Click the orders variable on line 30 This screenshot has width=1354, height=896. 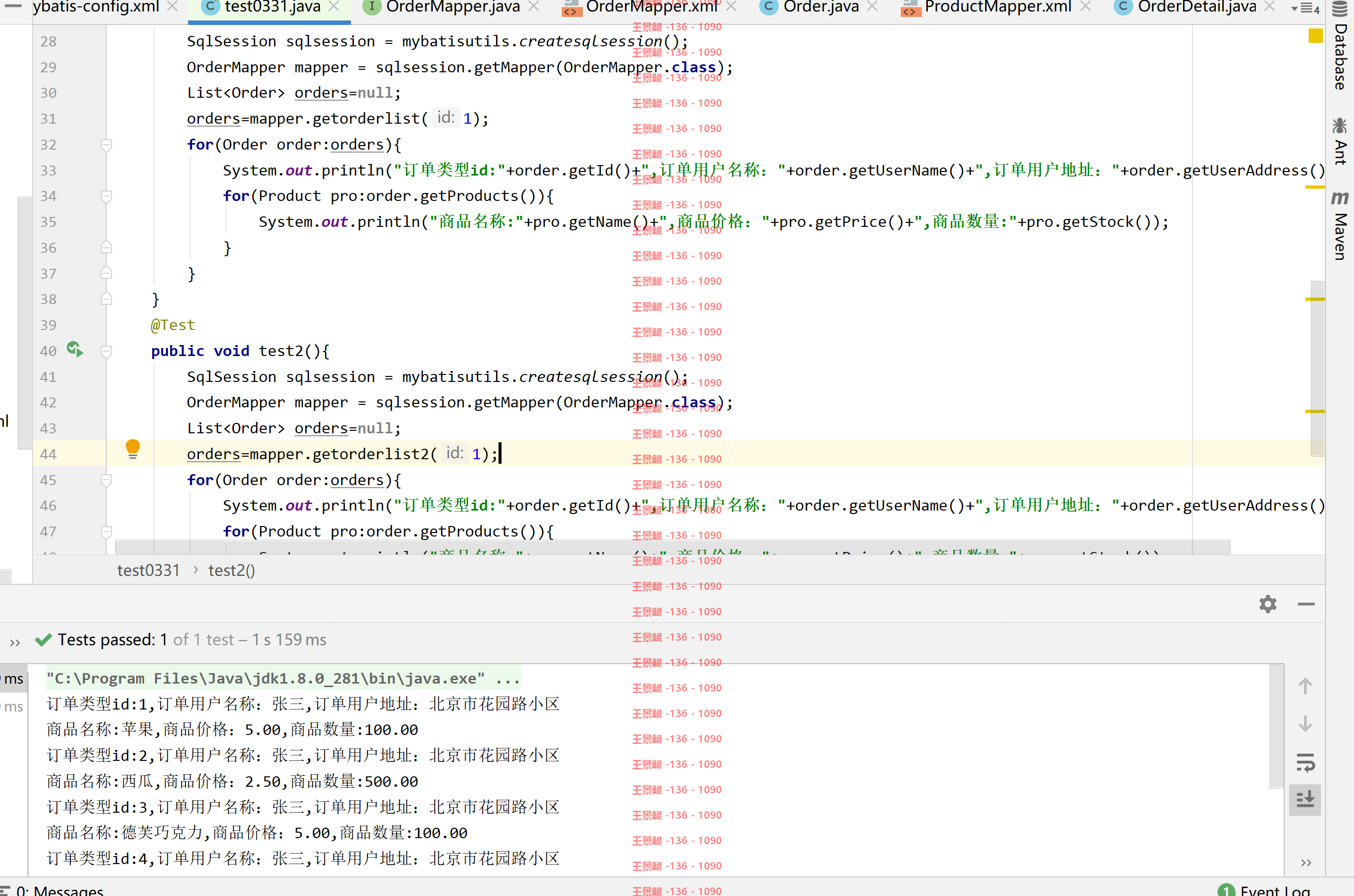pos(321,93)
